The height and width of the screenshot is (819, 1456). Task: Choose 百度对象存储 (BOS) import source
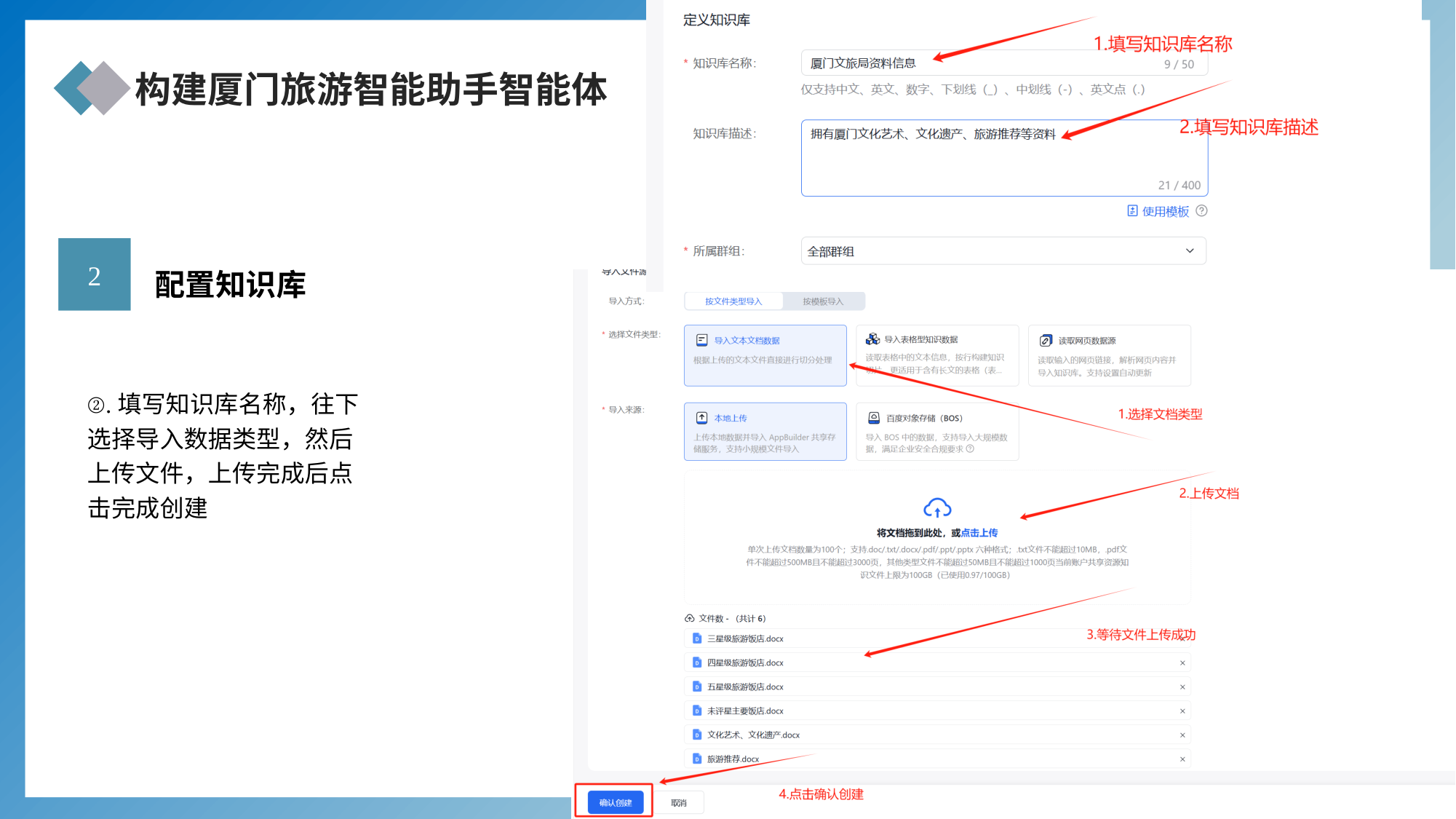[x=936, y=432]
